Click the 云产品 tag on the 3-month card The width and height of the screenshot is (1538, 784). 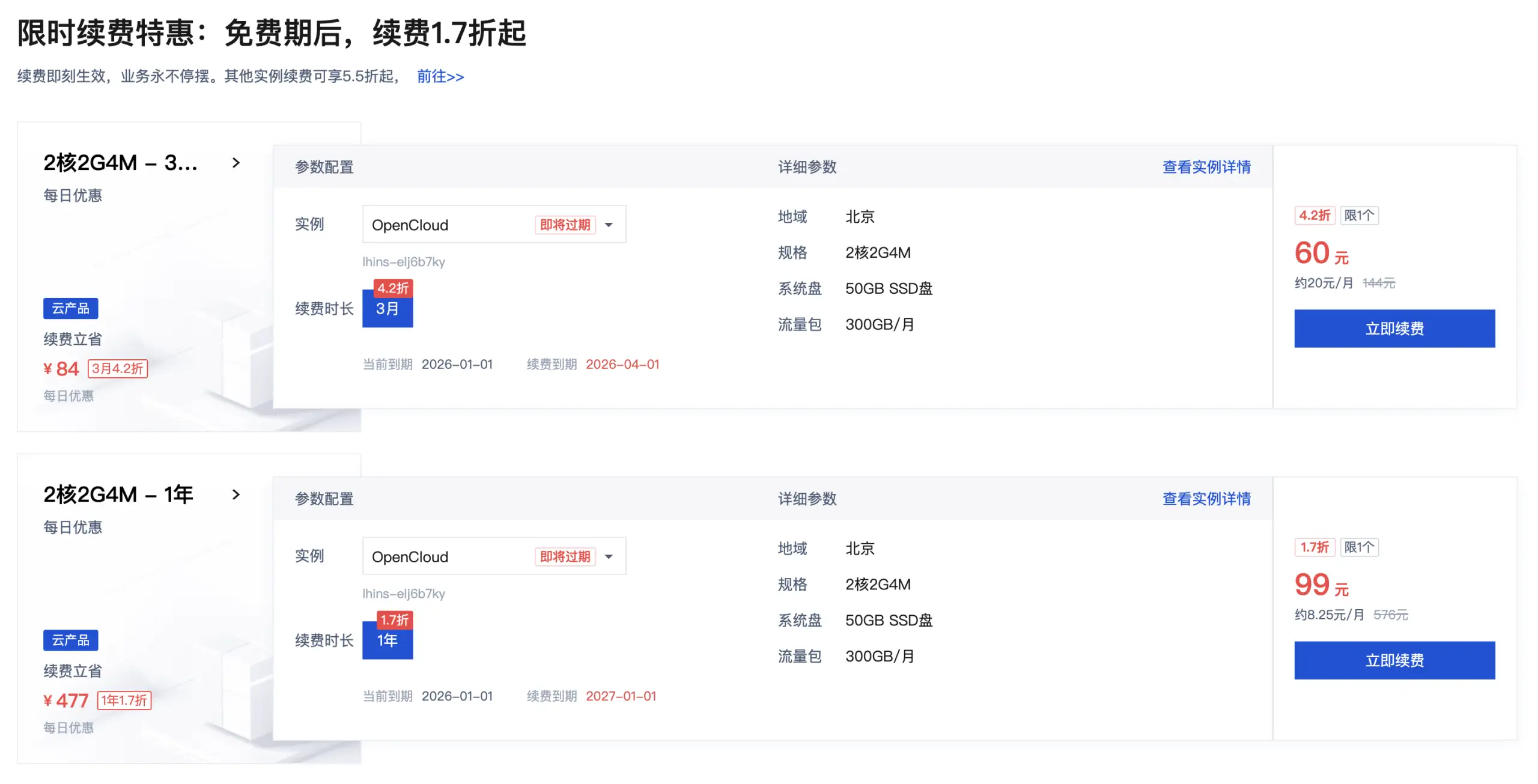click(70, 308)
